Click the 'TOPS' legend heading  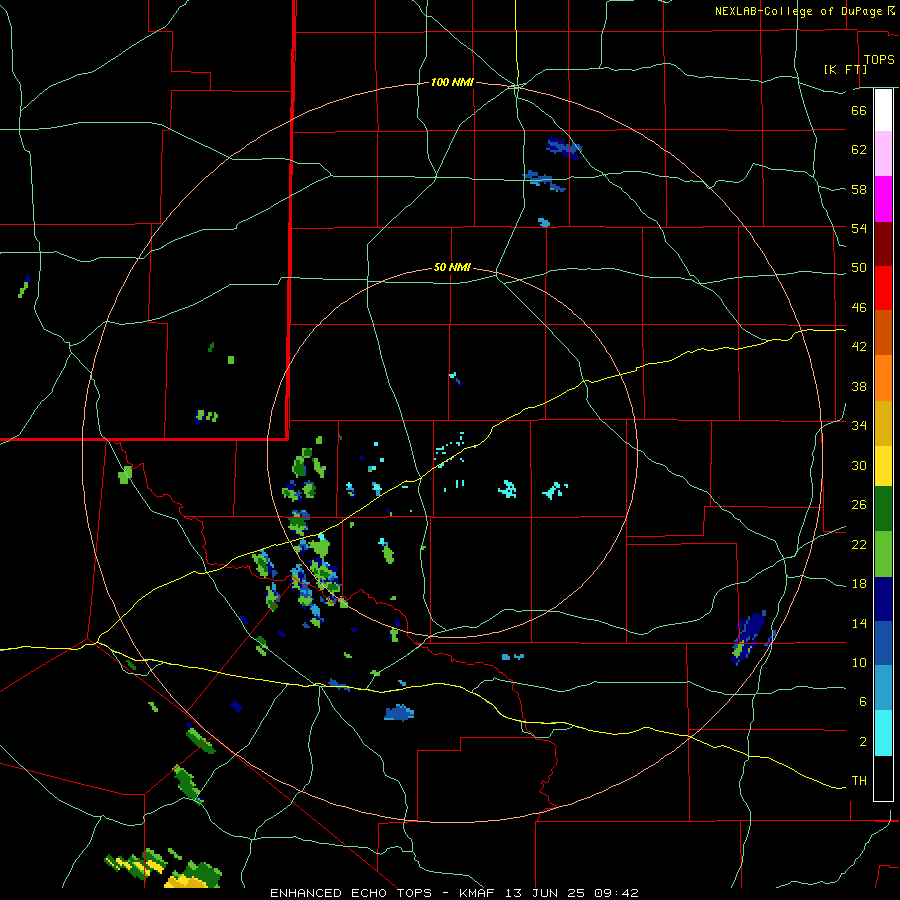[x=879, y=60]
